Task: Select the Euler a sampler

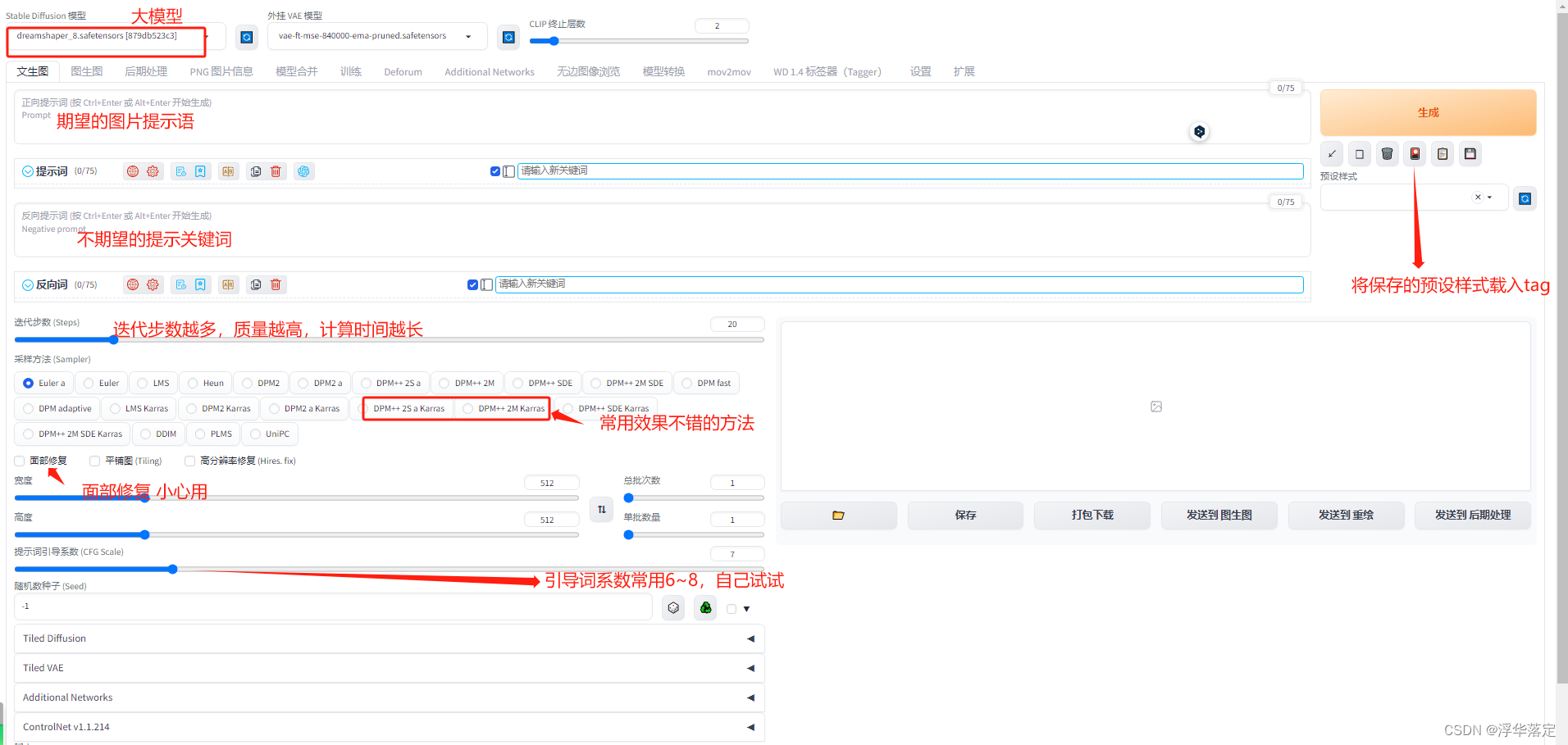Action: pyautogui.click(x=44, y=383)
